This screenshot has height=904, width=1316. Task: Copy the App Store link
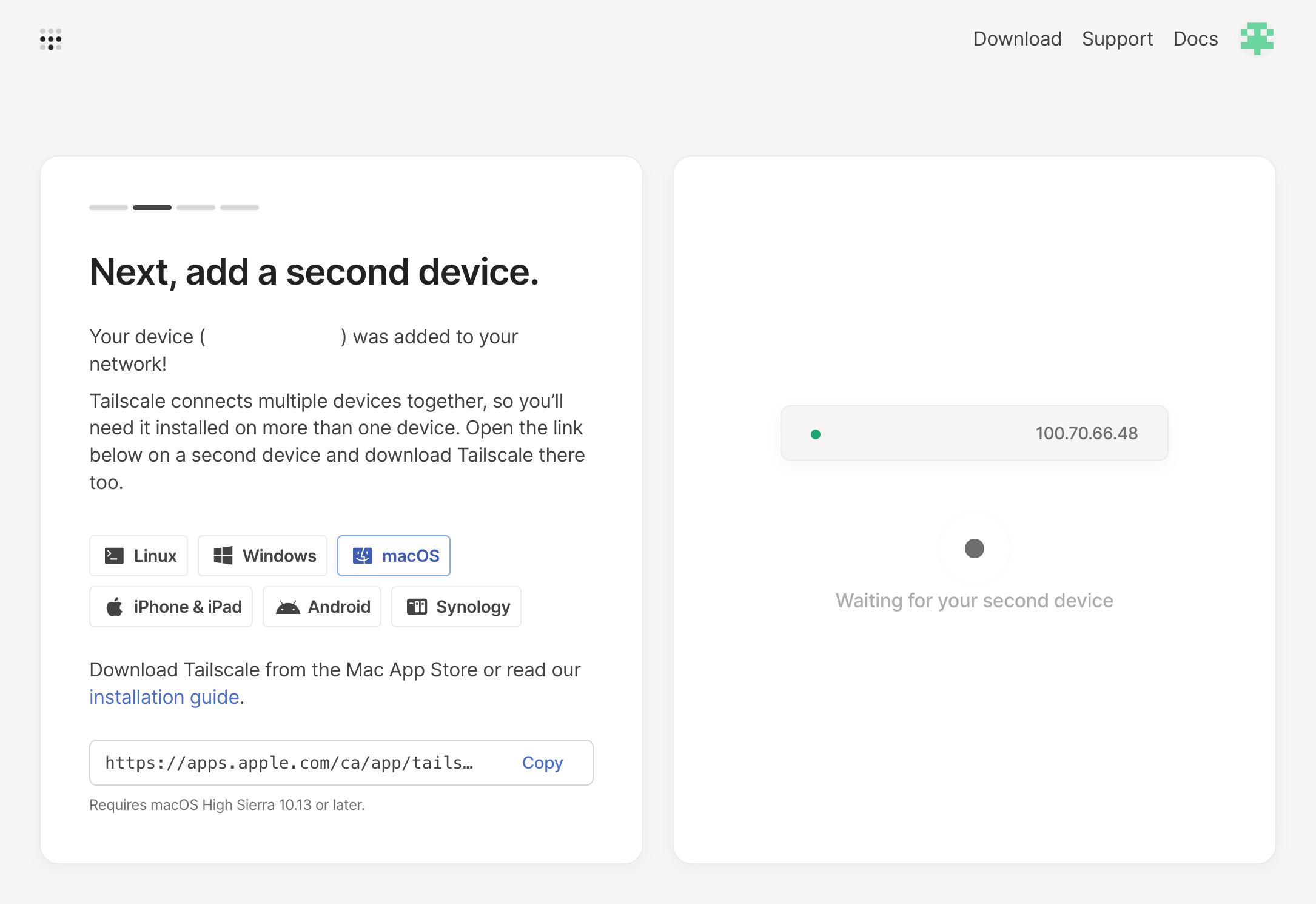coord(542,763)
